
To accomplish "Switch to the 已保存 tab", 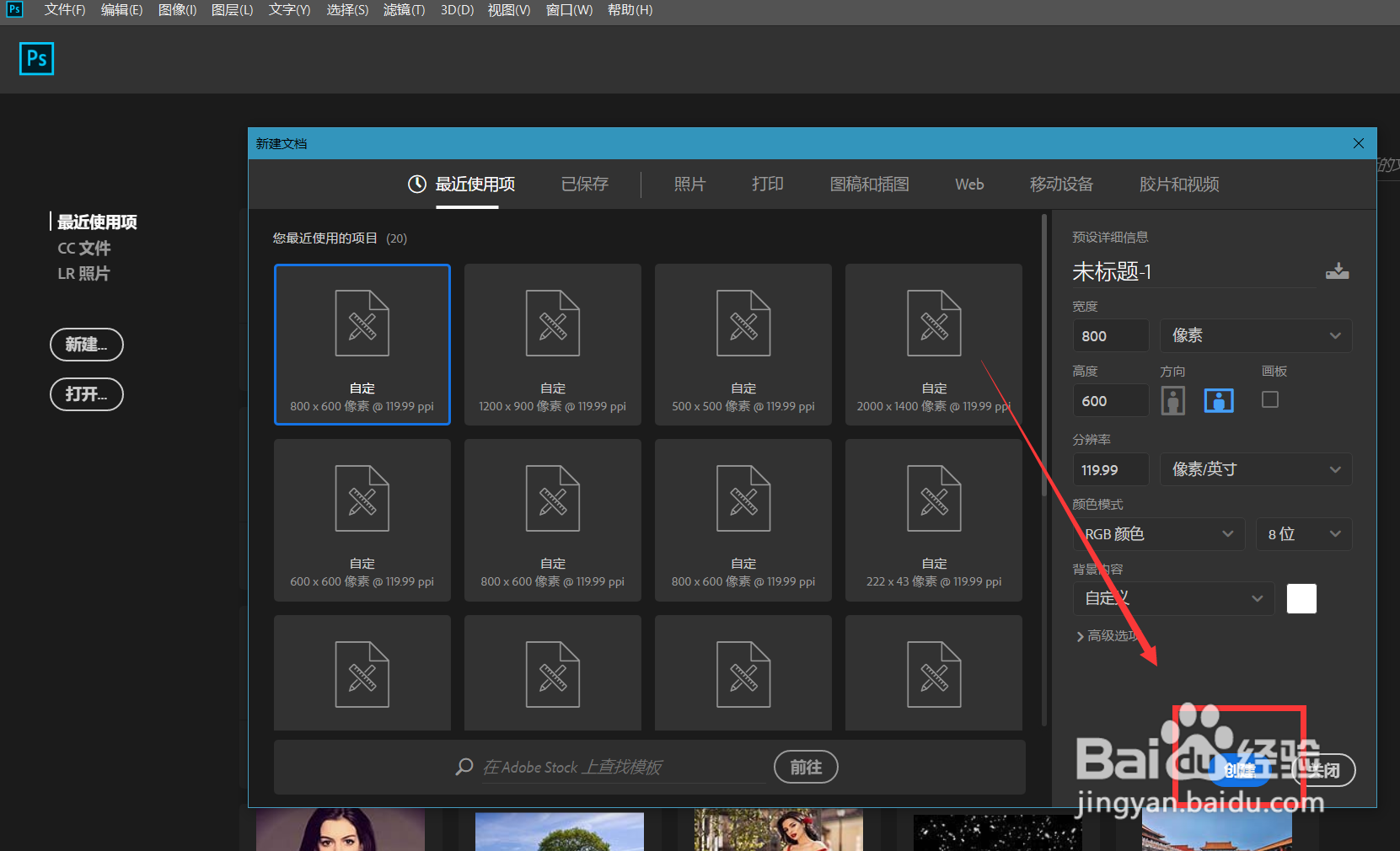I will 585,184.
